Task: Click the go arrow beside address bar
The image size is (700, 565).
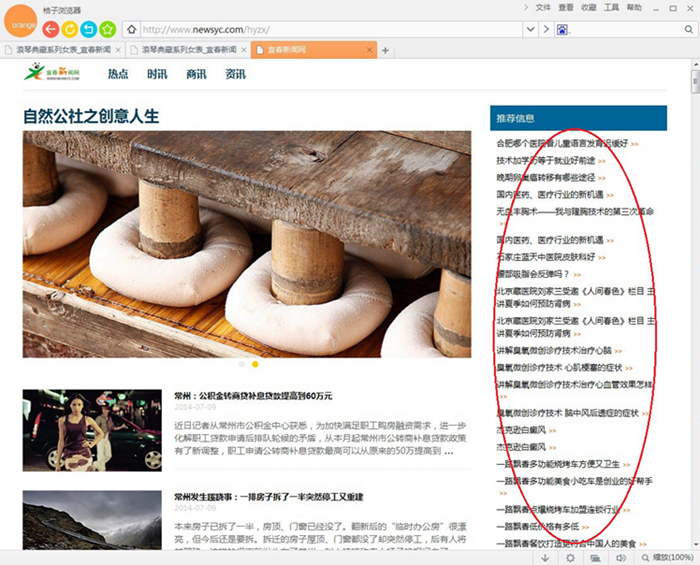Action: coord(546,29)
